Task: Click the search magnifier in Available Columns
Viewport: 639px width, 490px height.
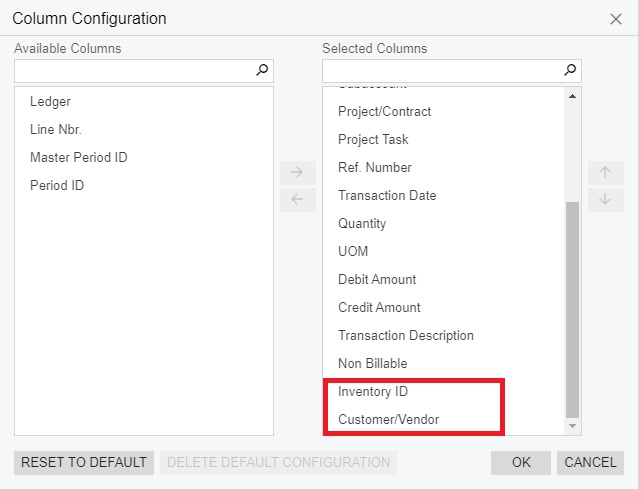Action: pyautogui.click(x=262, y=70)
